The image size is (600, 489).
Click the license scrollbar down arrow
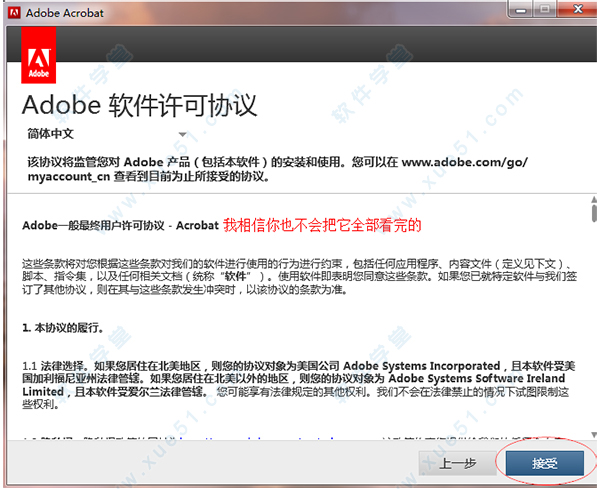[x=594, y=435]
